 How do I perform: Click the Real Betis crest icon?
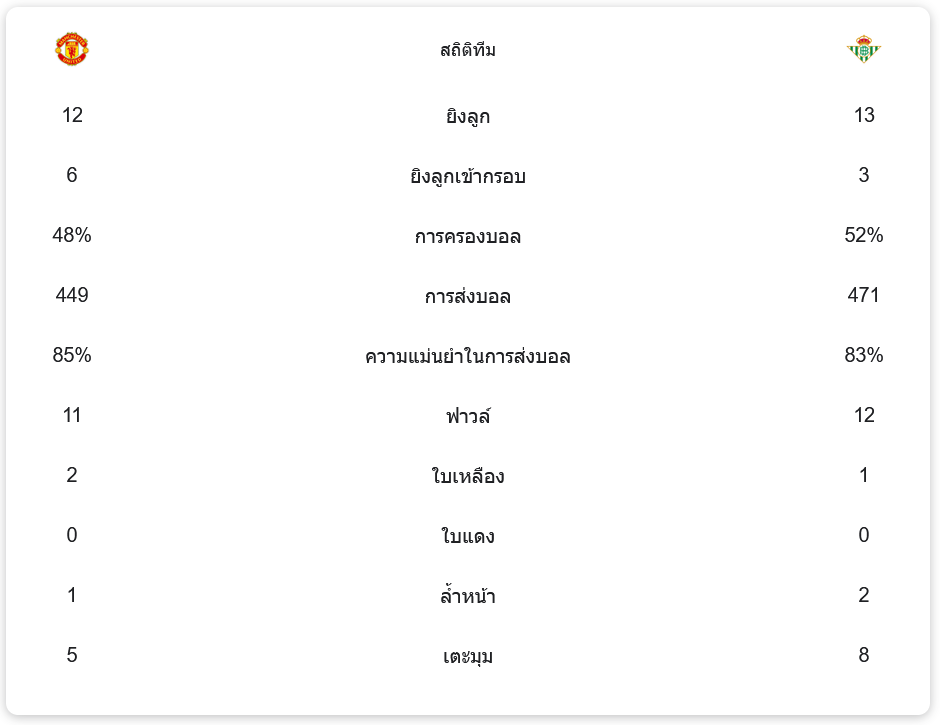click(863, 49)
